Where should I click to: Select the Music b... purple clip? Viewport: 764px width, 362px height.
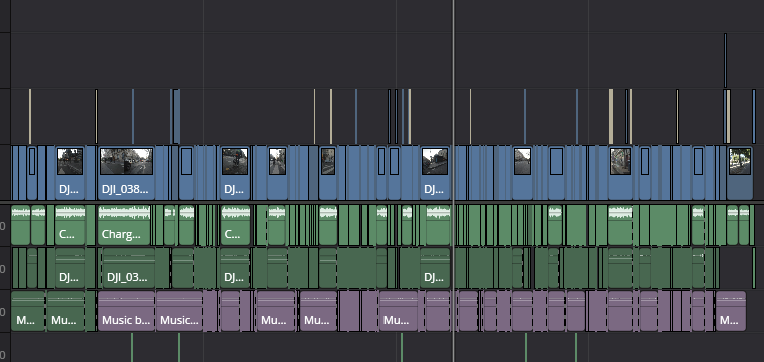(x=127, y=311)
